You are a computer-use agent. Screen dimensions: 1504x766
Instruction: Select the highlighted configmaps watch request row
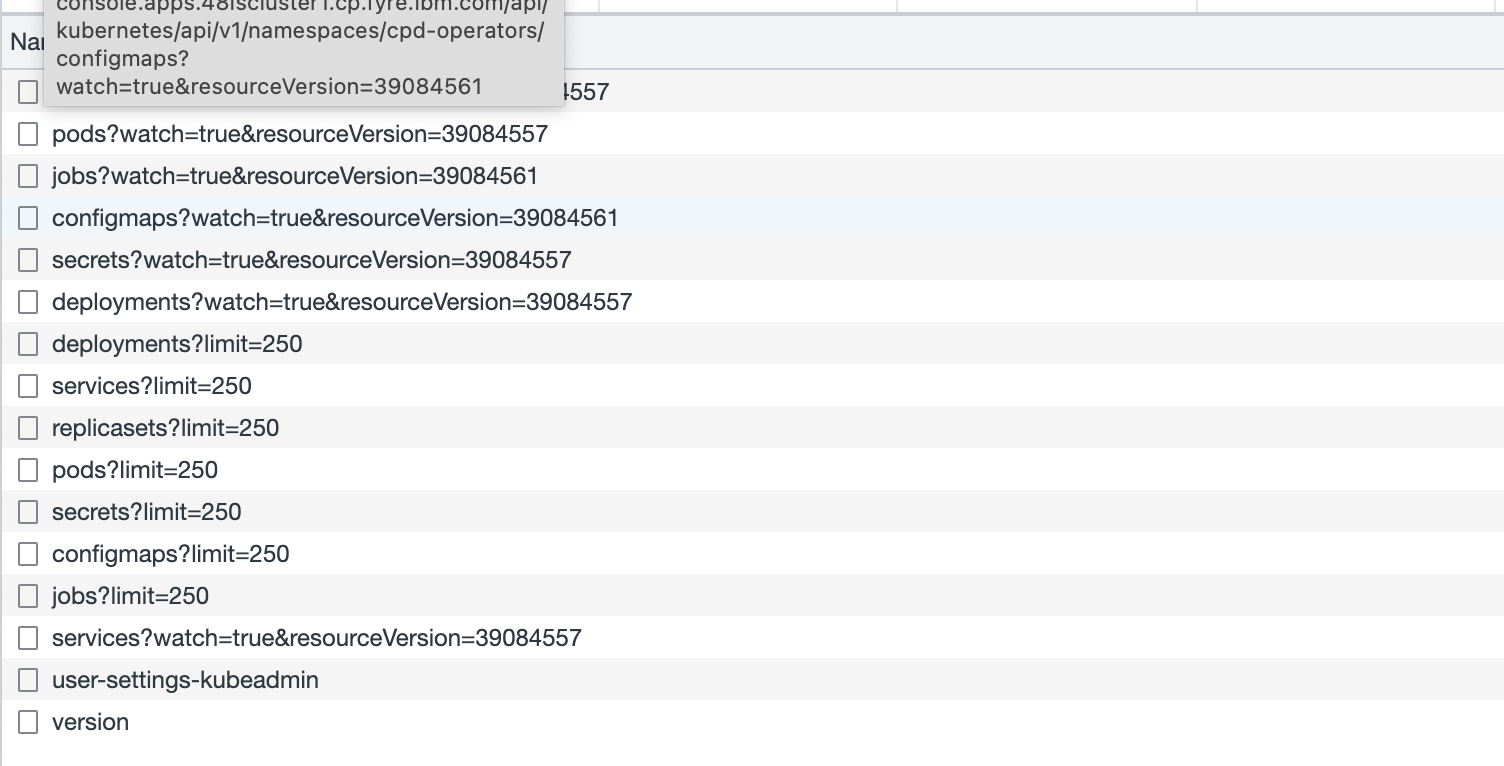pyautogui.click(x=335, y=217)
